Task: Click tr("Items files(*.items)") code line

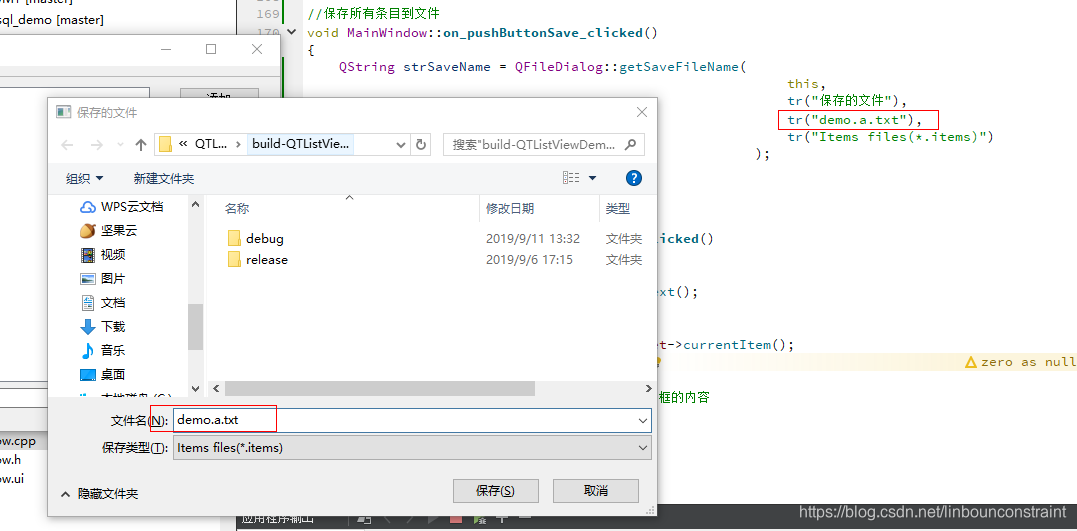Action: click(891, 137)
